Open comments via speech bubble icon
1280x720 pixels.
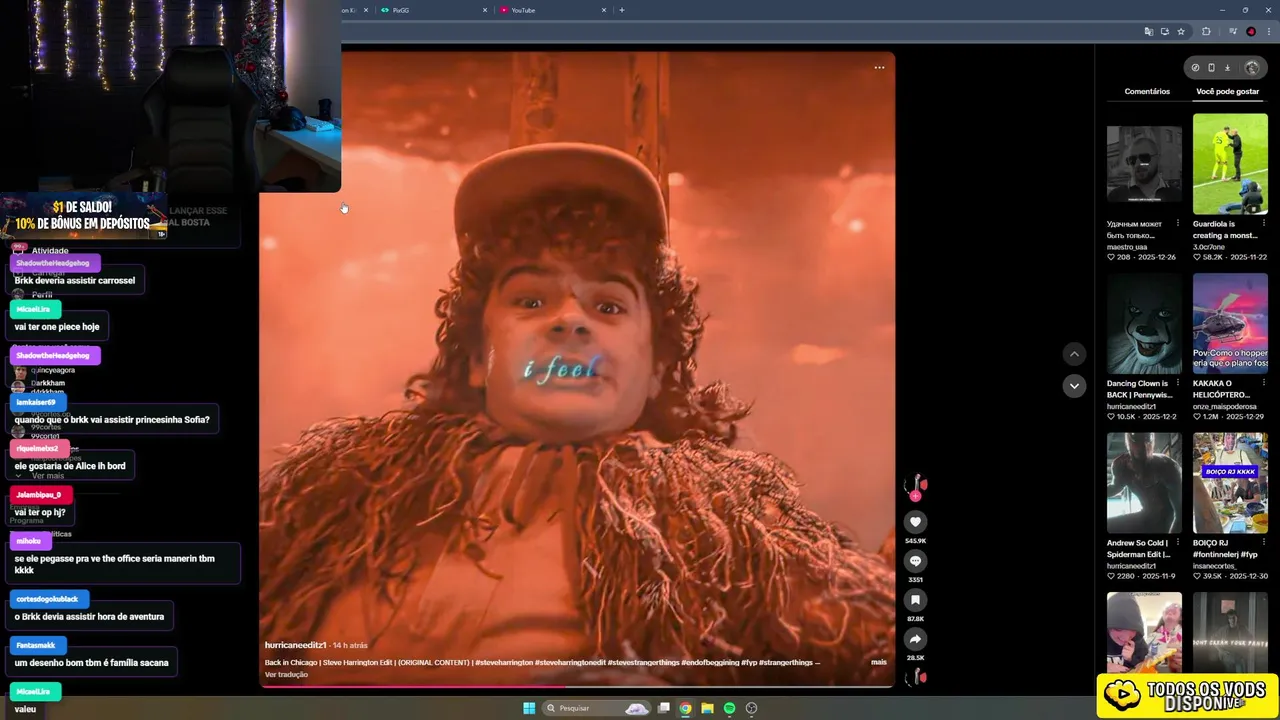click(915, 561)
